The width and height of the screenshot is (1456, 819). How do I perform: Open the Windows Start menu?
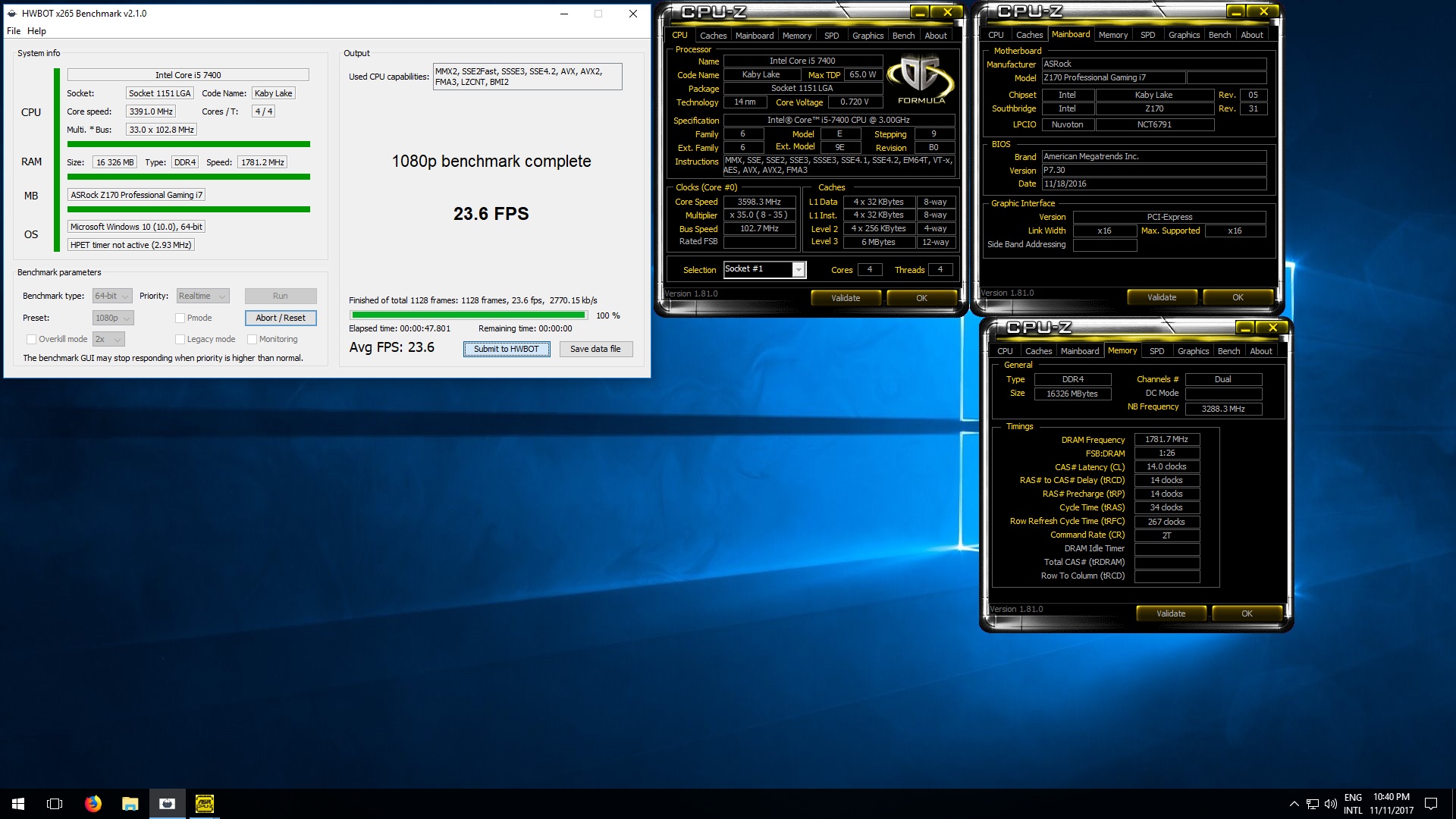click(x=18, y=804)
